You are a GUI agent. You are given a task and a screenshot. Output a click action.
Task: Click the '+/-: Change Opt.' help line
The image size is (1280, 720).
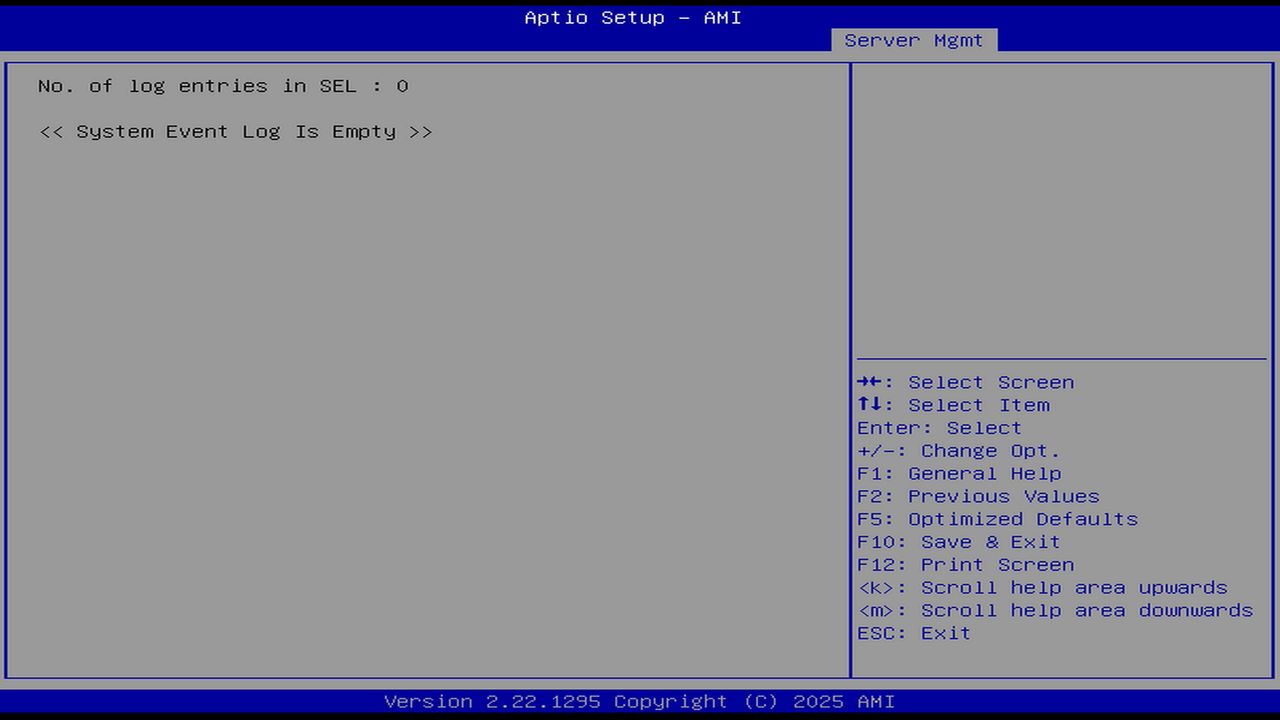(x=959, y=451)
